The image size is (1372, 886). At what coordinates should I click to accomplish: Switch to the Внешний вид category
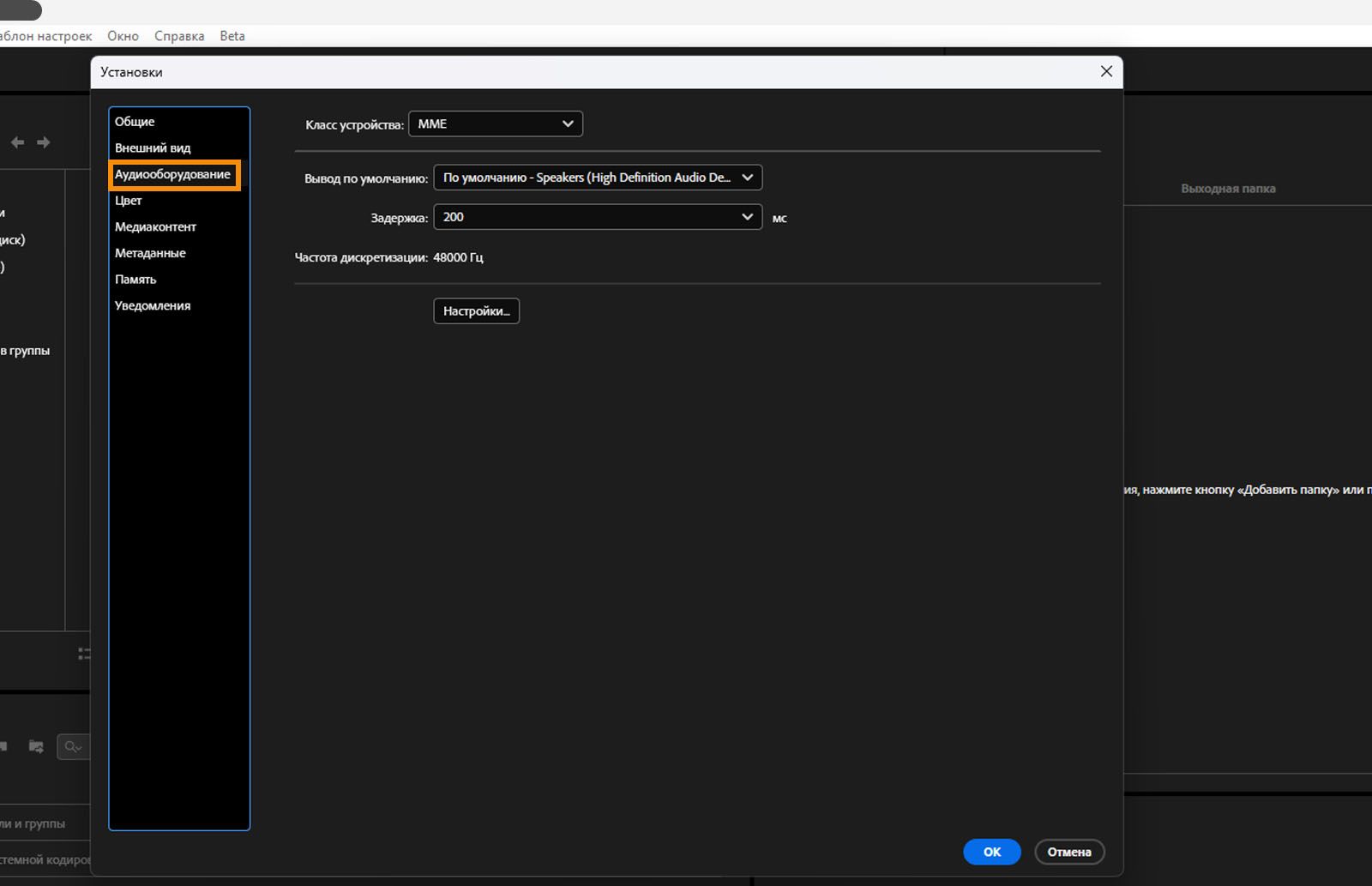(153, 148)
